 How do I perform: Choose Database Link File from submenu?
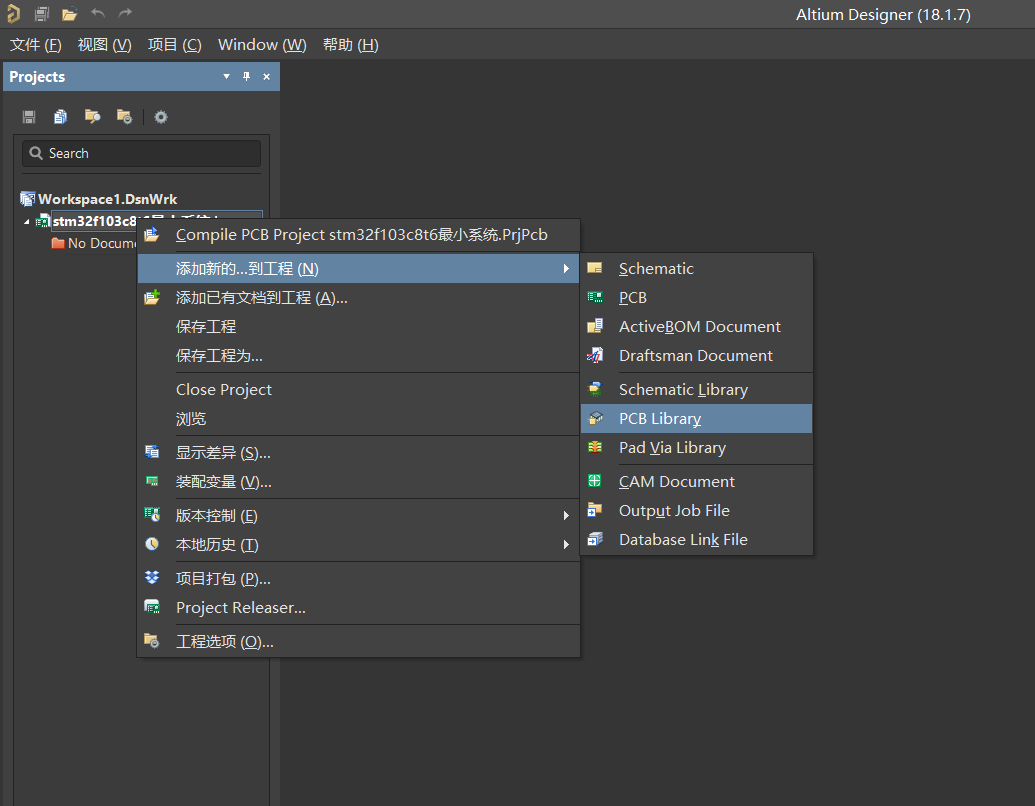696,539
